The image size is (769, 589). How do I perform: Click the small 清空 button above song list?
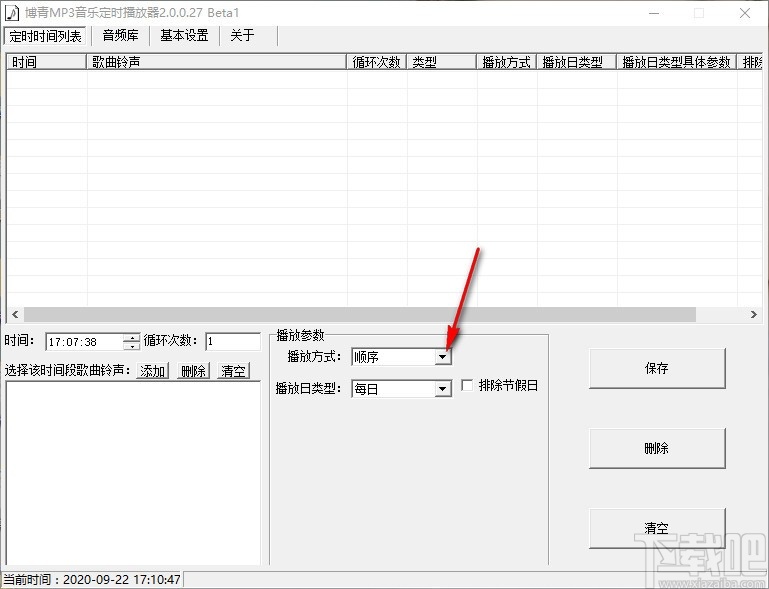[x=233, y=371]
